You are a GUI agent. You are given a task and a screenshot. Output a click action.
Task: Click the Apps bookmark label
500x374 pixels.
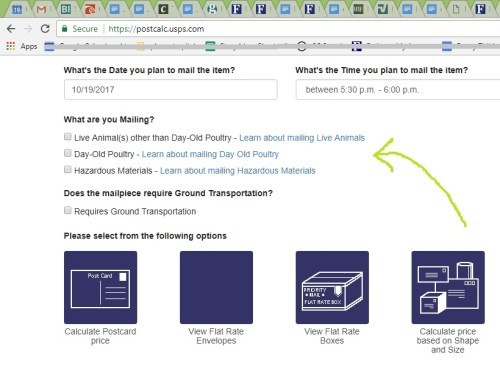pyautogui.click(x=29, y=46)
